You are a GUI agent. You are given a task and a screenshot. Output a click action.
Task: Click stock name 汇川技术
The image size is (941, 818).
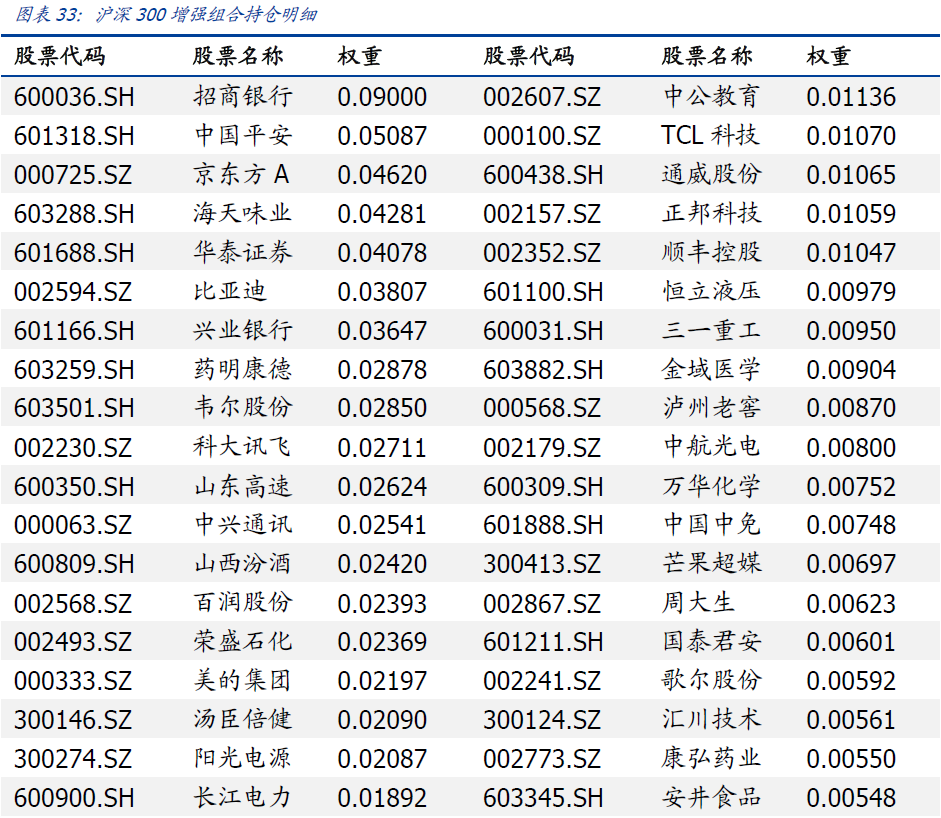pos(712,720)
